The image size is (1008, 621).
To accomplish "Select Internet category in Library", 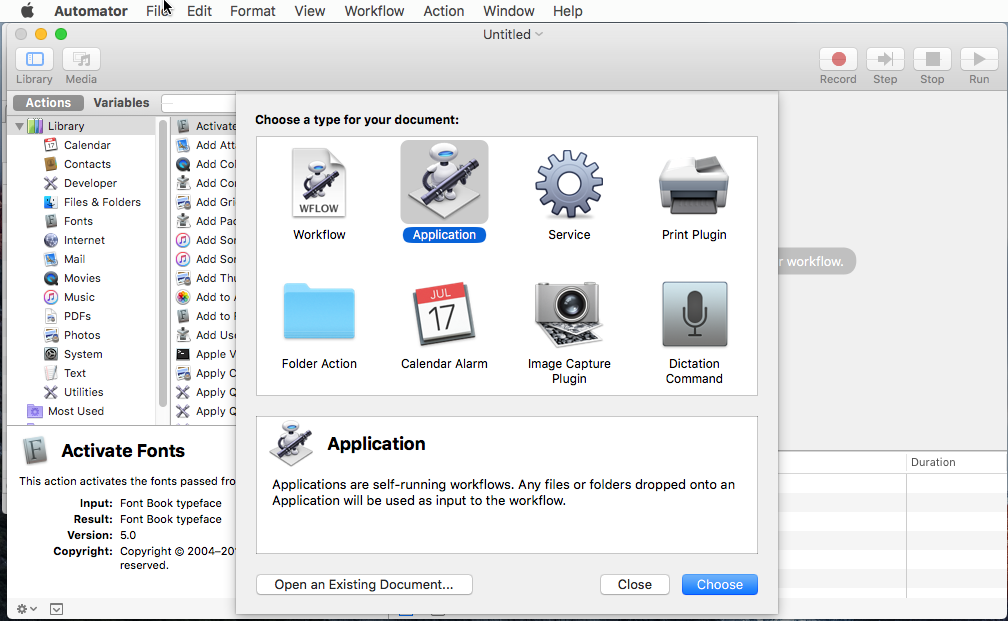I will [84, 240].
